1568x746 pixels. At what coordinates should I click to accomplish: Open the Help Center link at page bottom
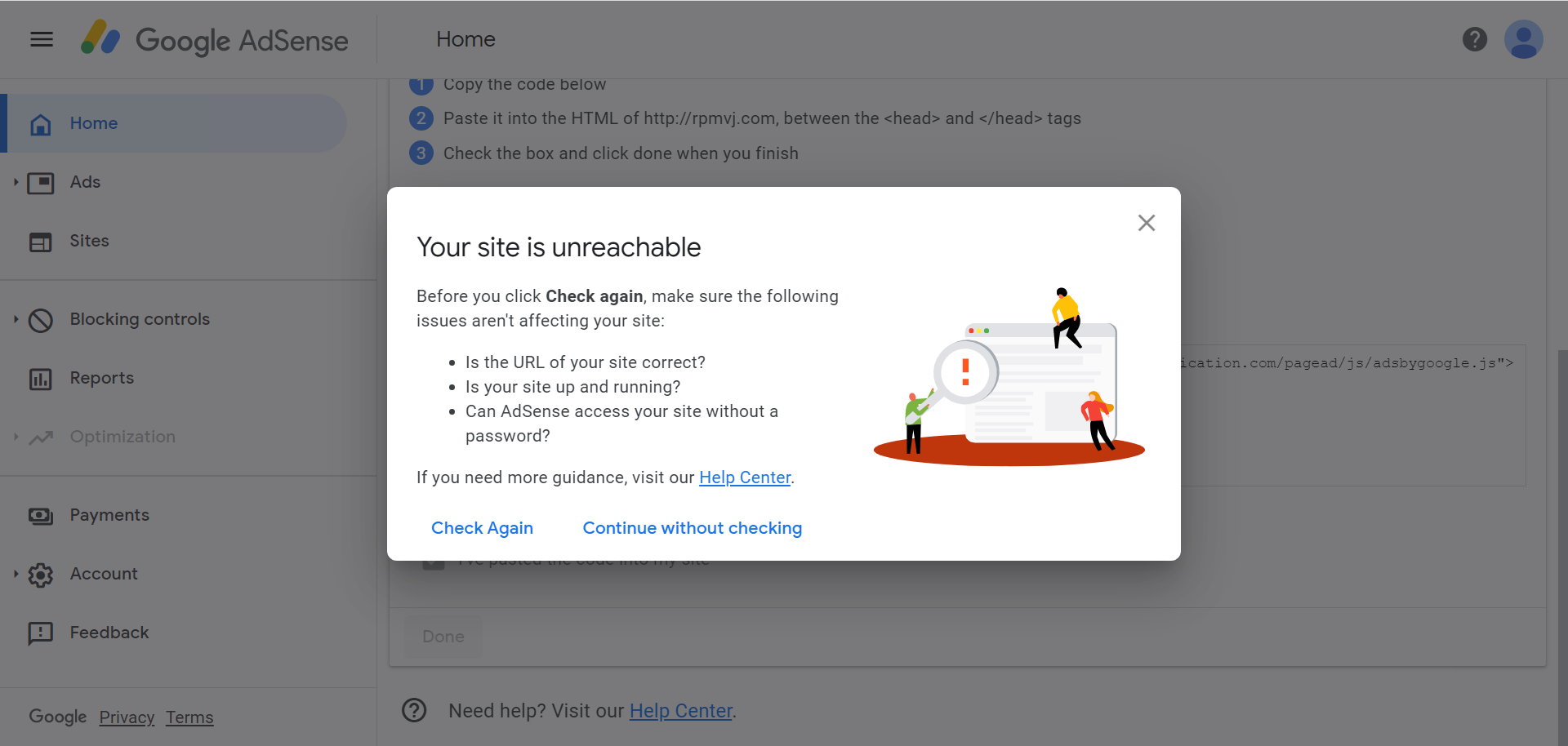click(680, 711)
